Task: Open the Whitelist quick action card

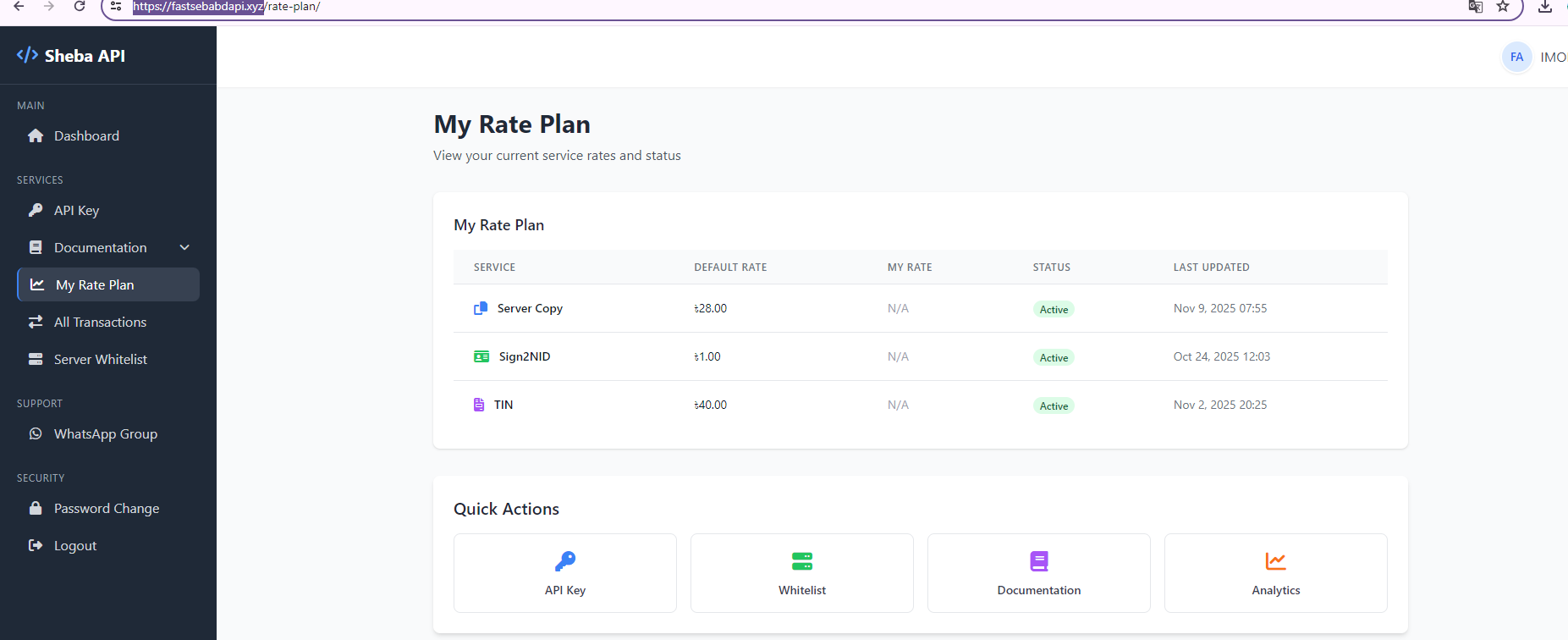Action: (x=802, y=573)
